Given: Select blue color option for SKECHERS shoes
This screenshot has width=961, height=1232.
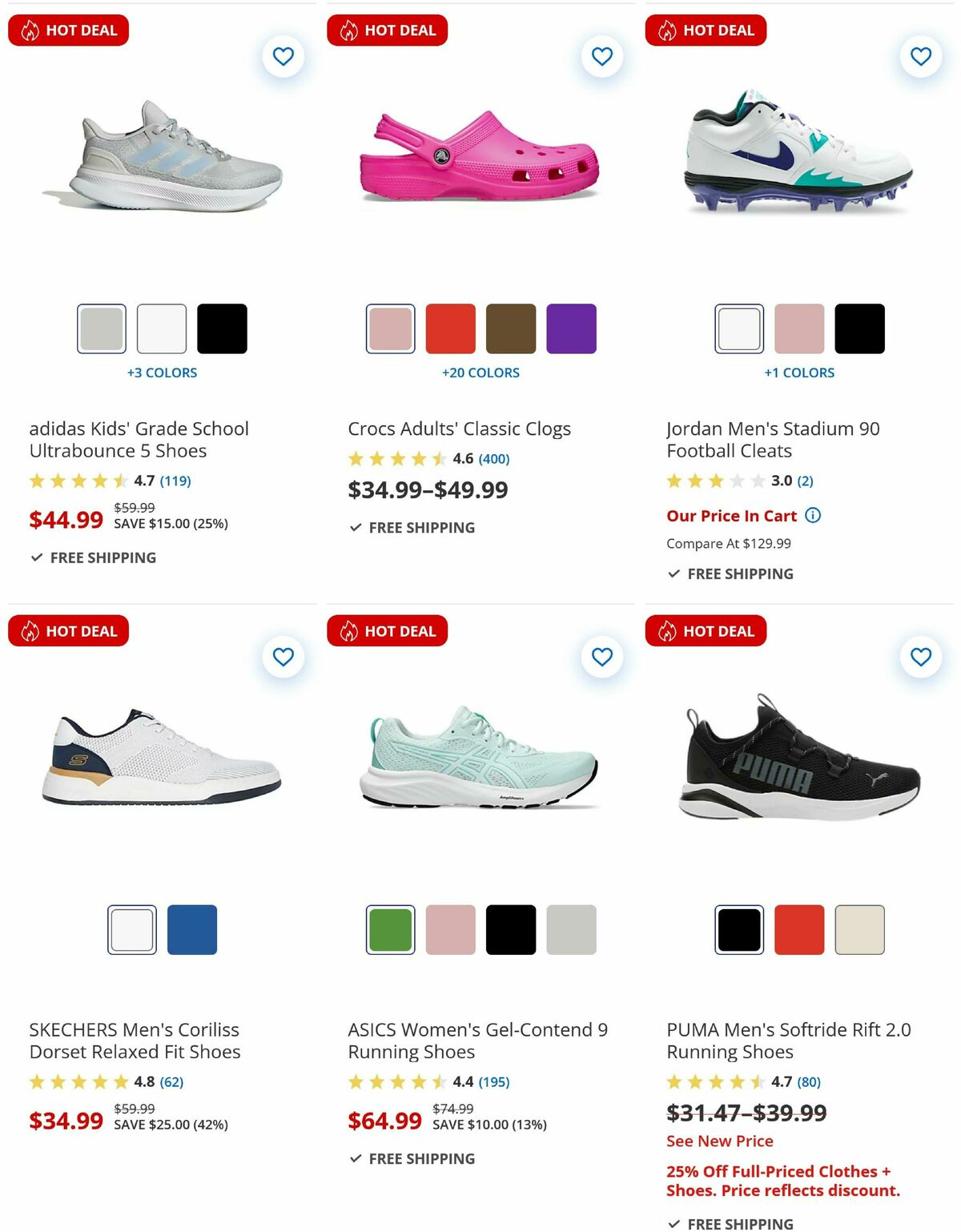Looking at the screenshot, I should [x=193, y=929].
